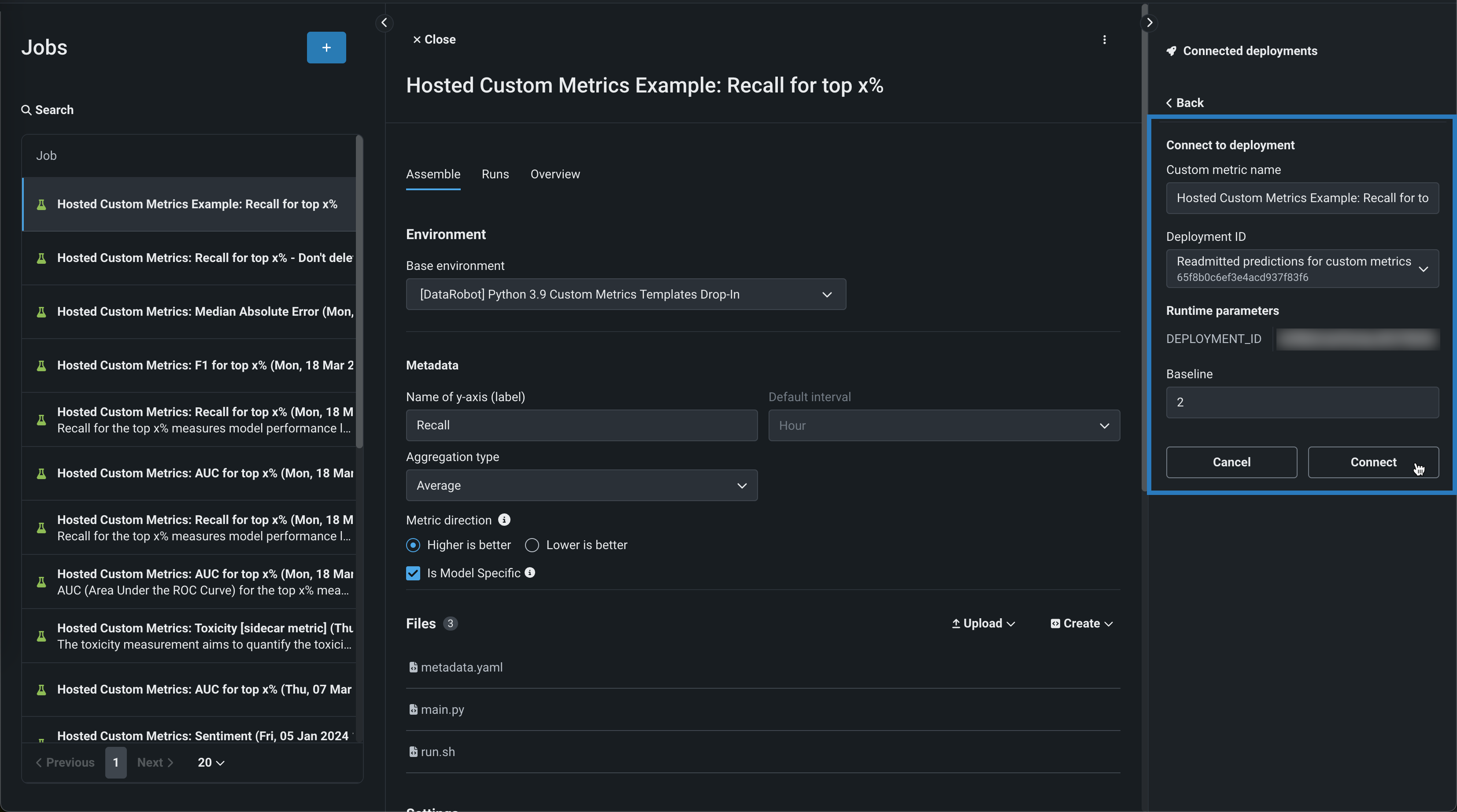
Task: Click Metric direction info icon
Action: (x=504, y=520)
